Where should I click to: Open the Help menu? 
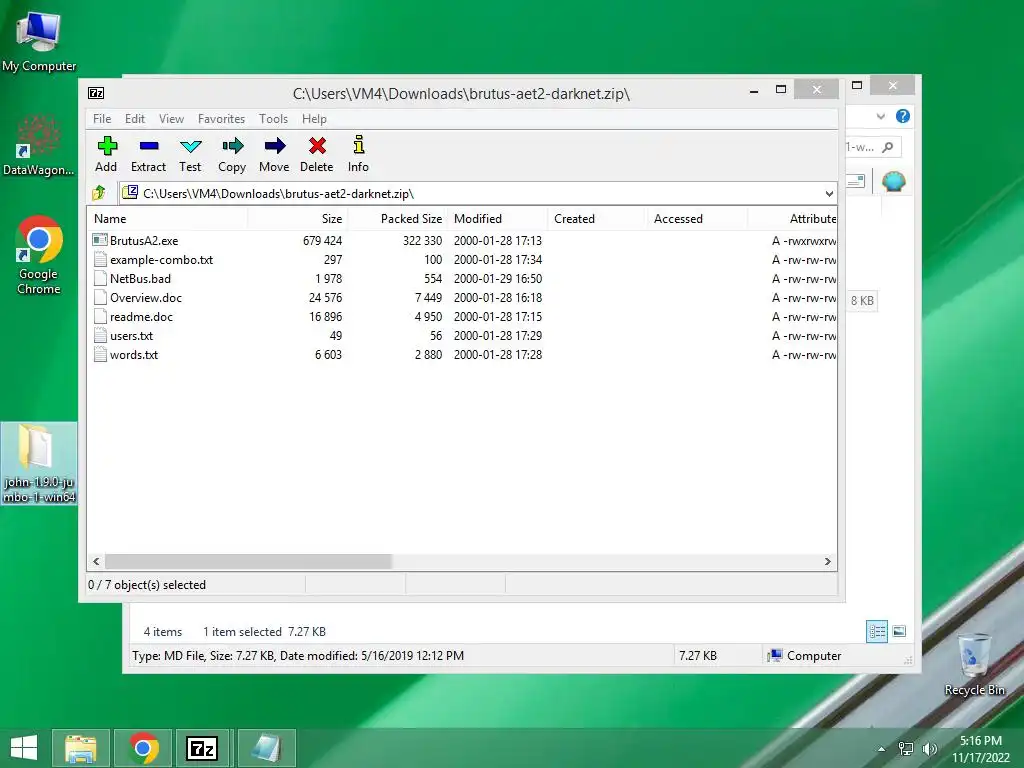click(314, 119)
